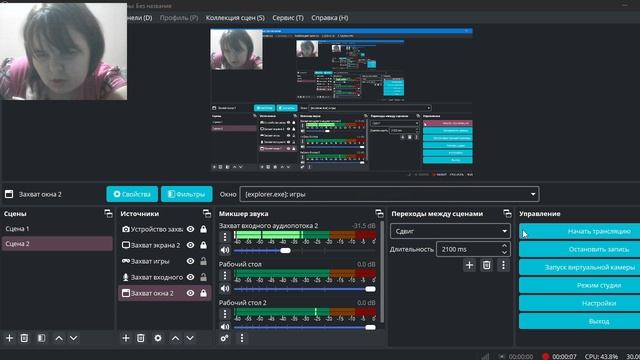This screenshot has height=360, width=640.
Task: Open Справка menu
Action: click(x=330, y=18)
